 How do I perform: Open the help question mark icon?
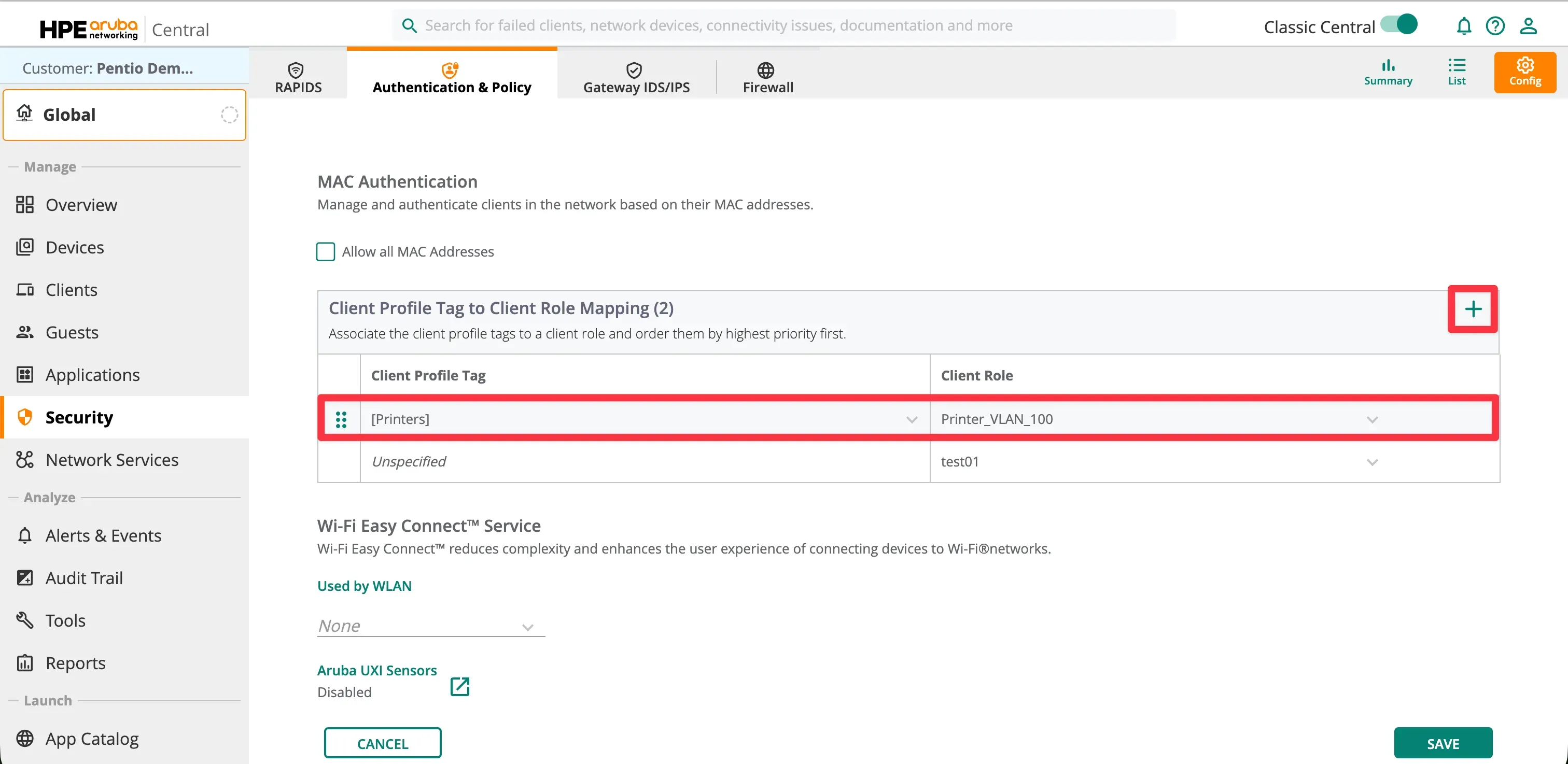pyautogui.click(x=1495, y=26)
